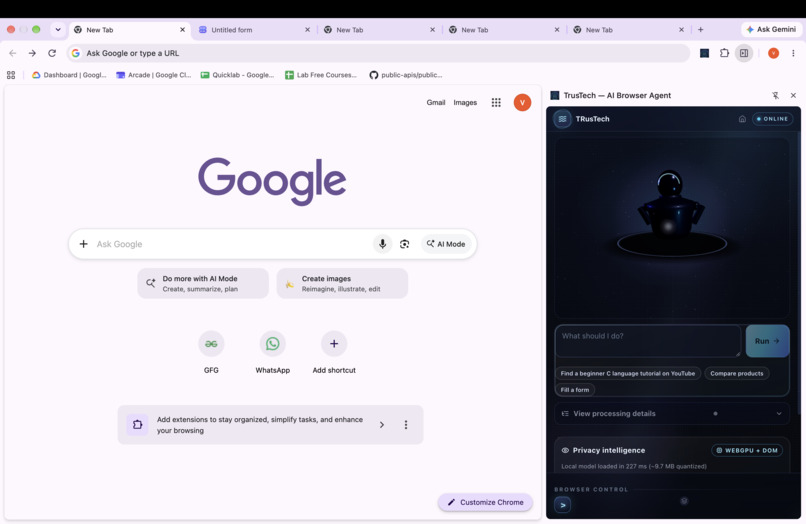Click the ONLINE status badge
The width and height of the screenshot is (806, 524).
[772, 119]
